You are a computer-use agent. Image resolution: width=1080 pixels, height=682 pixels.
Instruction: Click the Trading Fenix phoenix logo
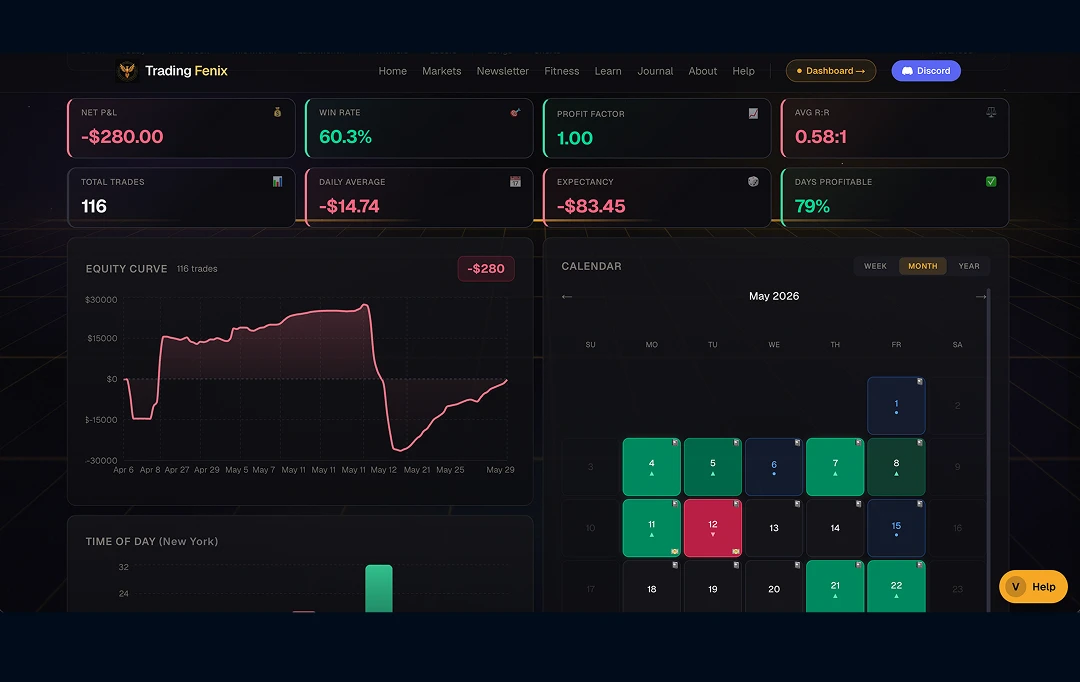tap(127, 71)
